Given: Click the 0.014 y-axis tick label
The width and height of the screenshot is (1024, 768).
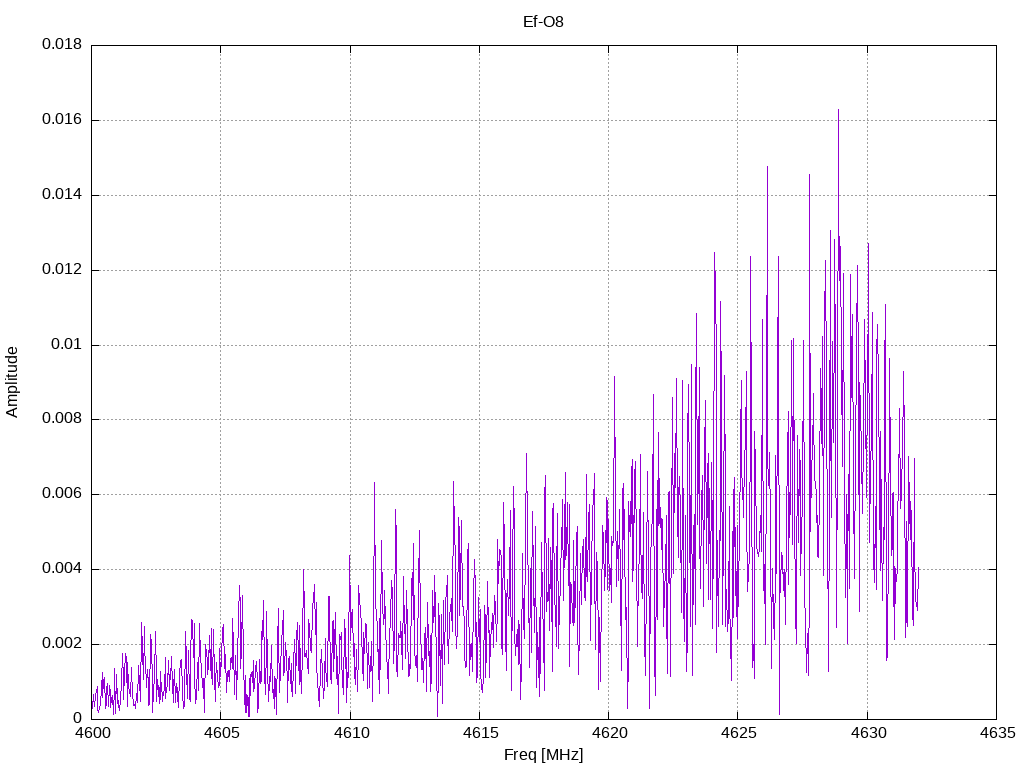Looking at the screenshot, I should [62, 195].
